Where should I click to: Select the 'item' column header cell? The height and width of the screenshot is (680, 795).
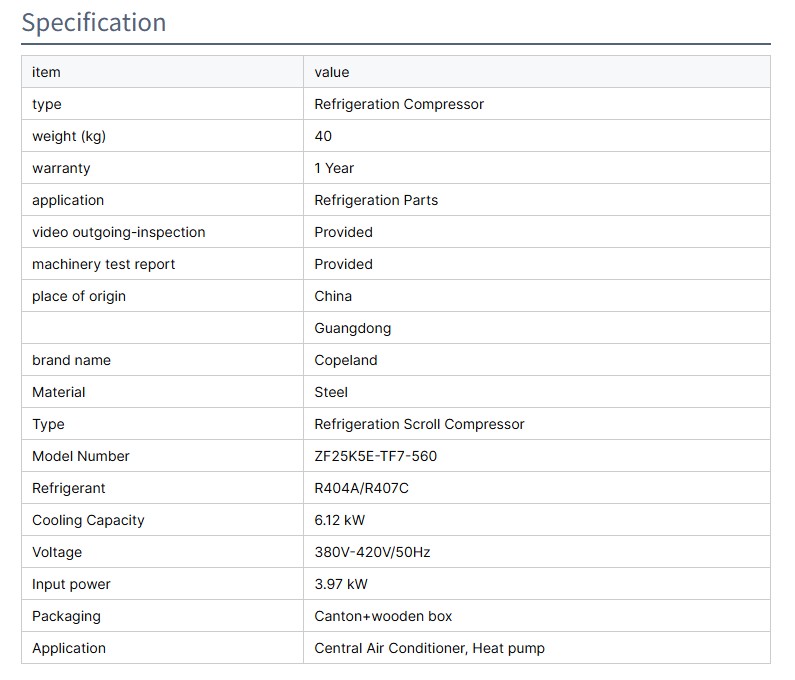(x=46, y=72)
